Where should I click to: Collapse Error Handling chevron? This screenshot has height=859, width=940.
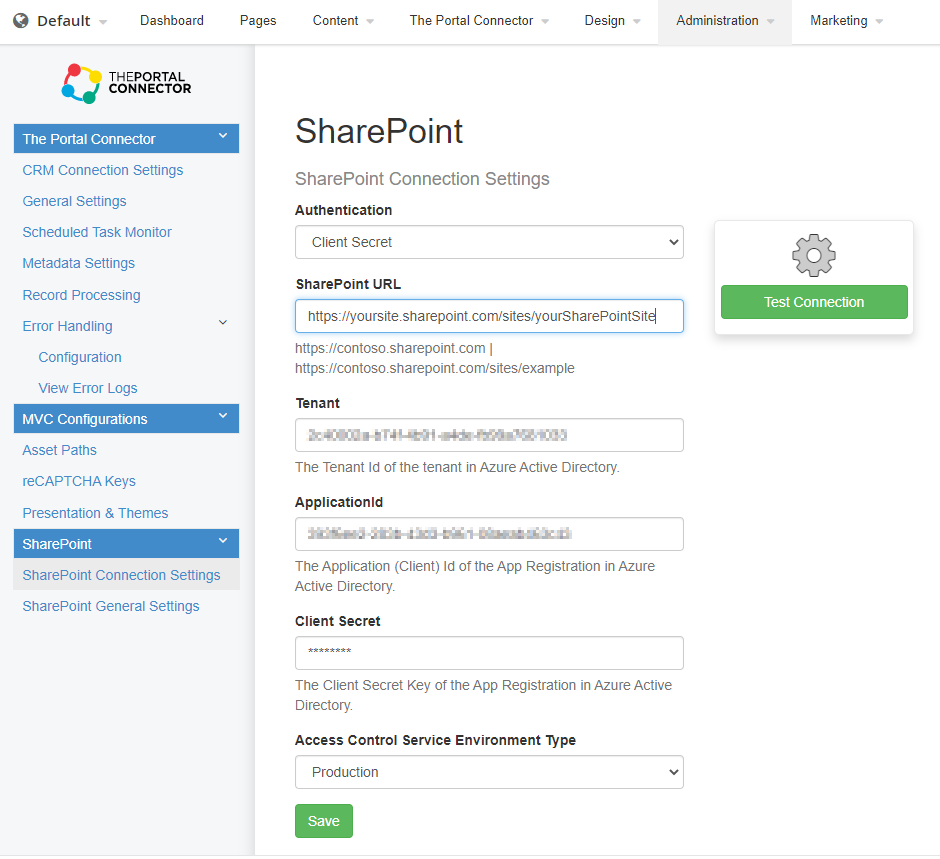[x=223, y=323]
